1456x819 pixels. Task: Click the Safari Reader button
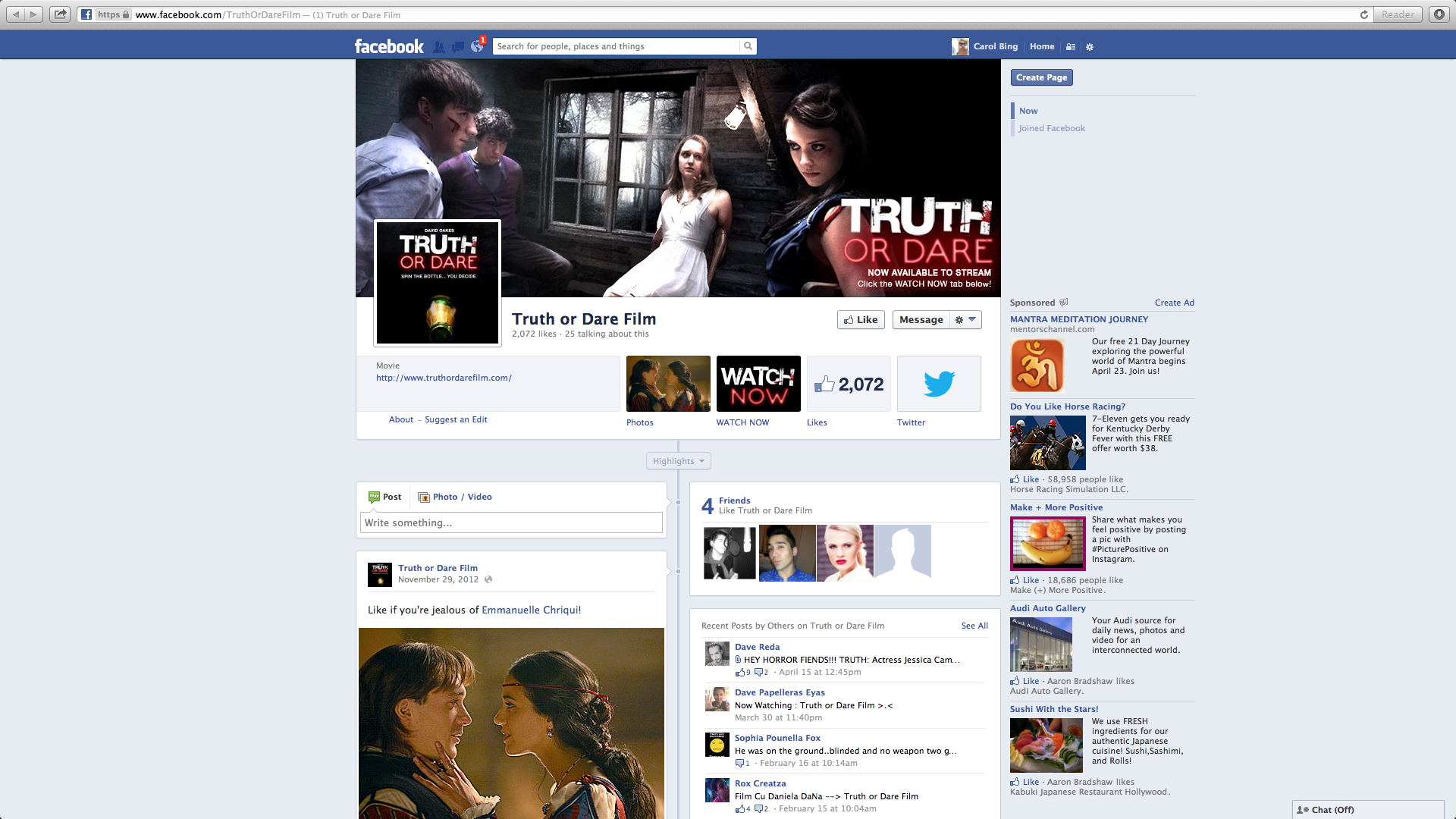click(x=1398, y=14)
